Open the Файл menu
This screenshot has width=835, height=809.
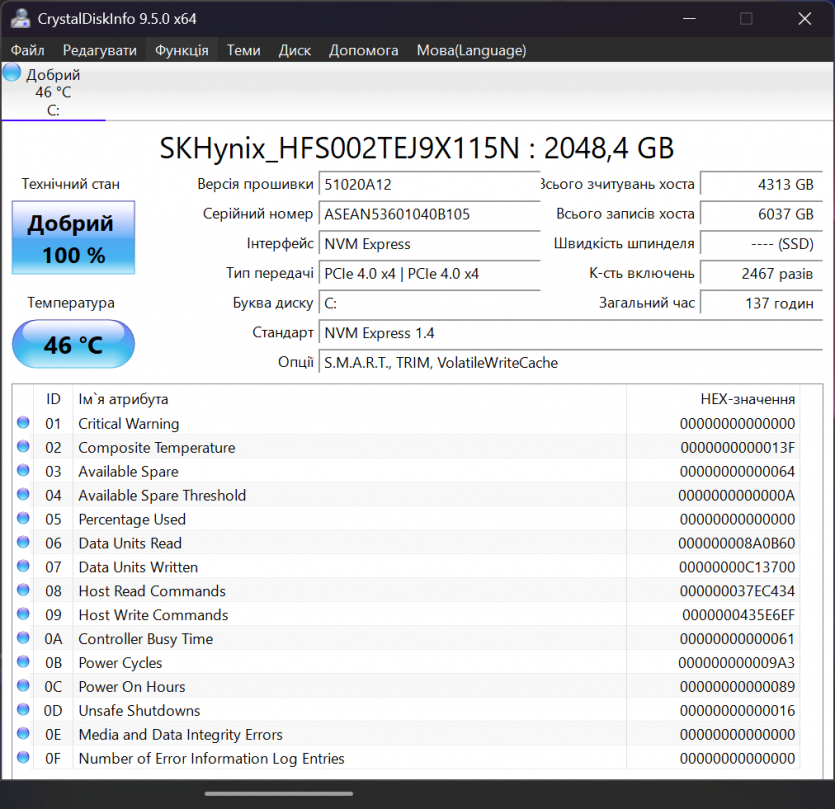28,50
